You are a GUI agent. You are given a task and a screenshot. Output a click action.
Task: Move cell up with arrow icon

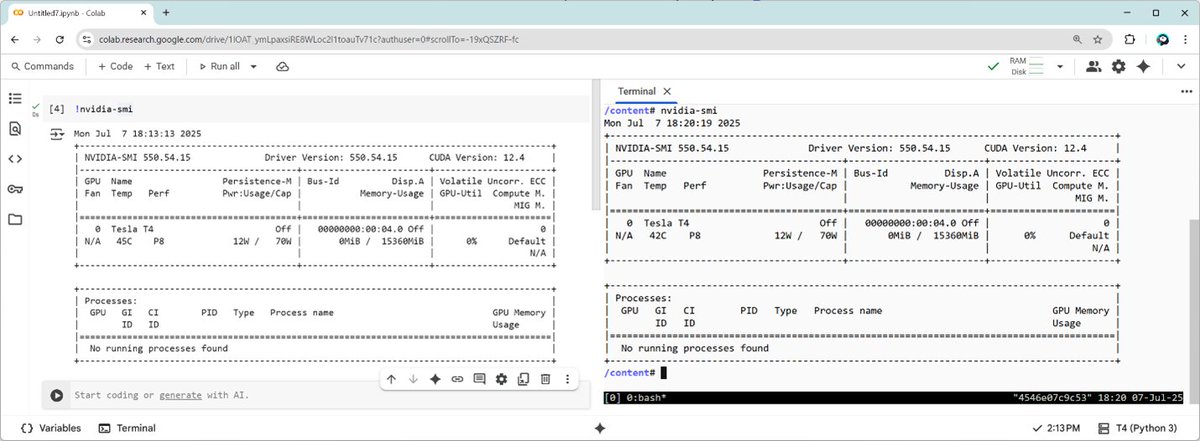391,379
